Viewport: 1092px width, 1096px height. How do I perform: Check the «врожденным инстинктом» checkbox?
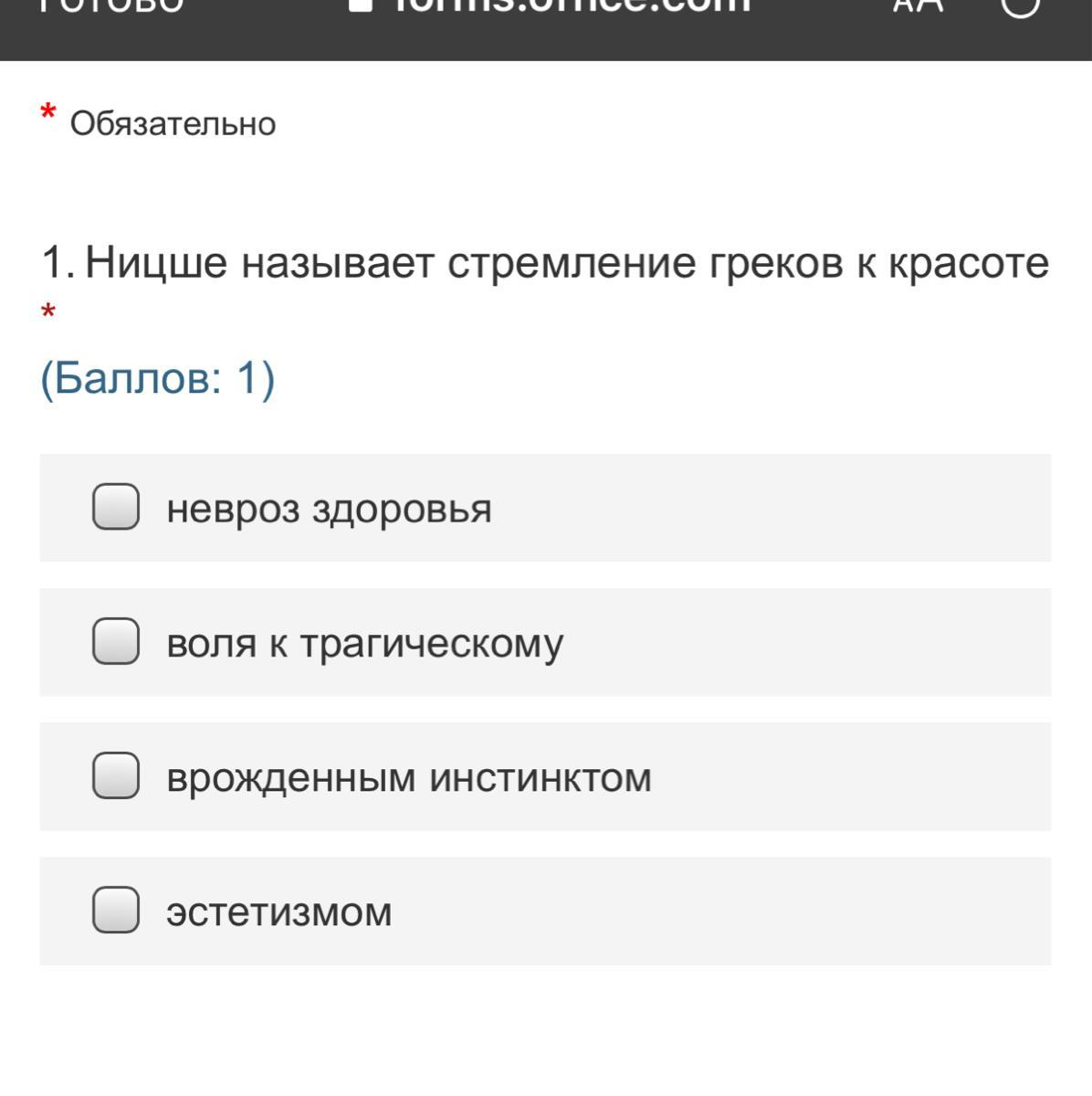click(x=116, y=775)
